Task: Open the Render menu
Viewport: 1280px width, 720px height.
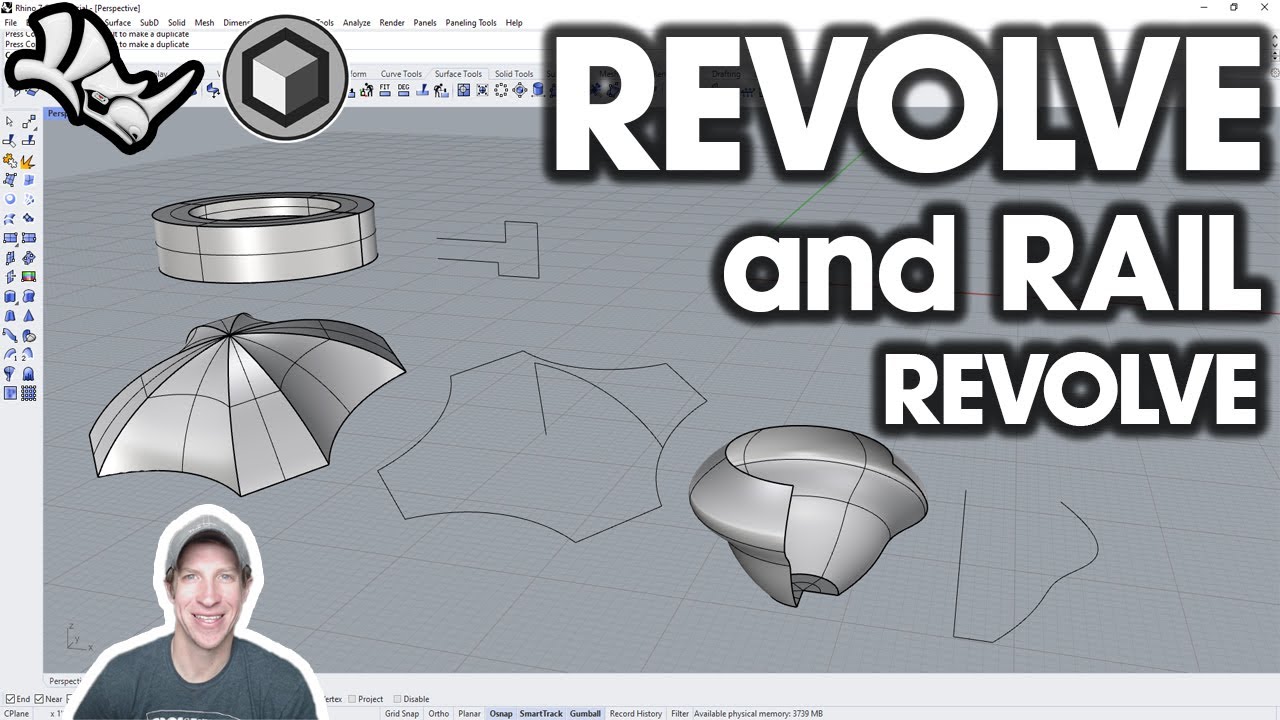Action: pyautogui.click(x=392, y=22)
